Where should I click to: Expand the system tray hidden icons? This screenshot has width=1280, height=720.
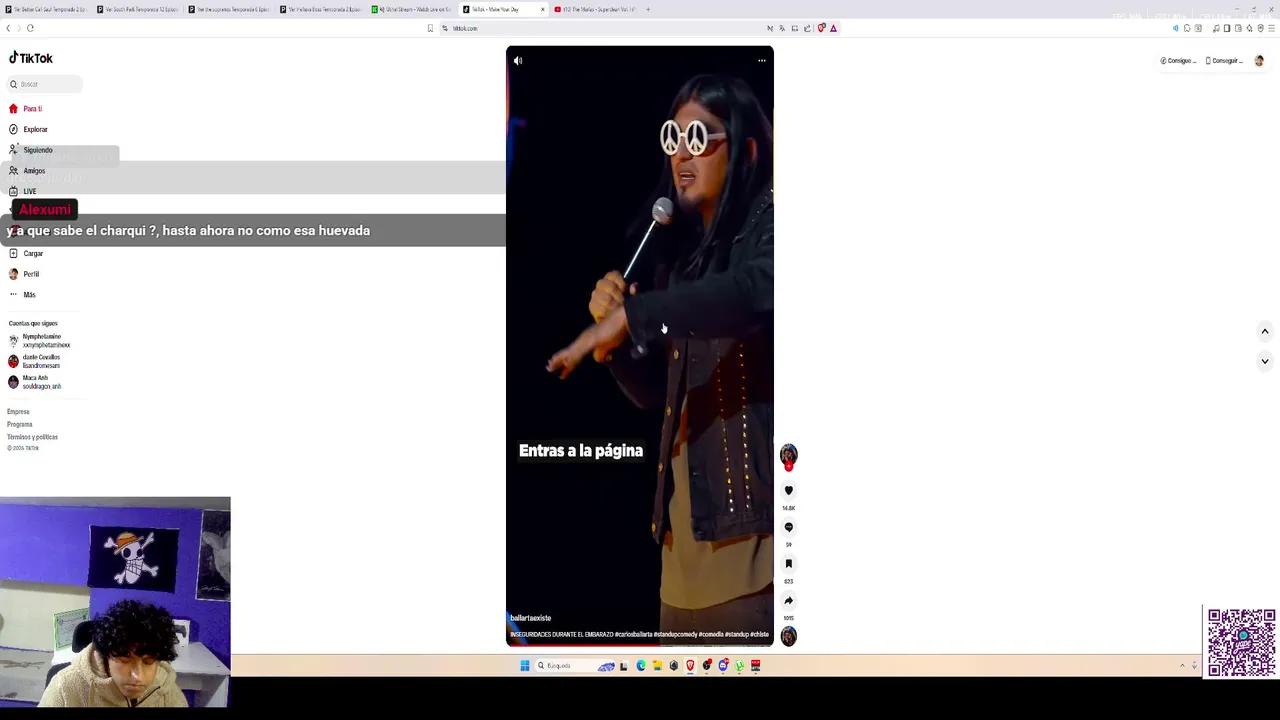tap(1182, 666)
